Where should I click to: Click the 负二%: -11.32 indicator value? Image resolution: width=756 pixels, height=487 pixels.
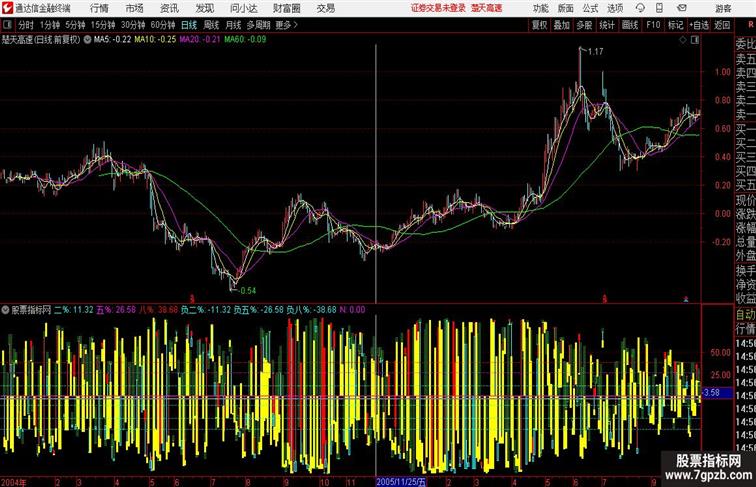click(x=206, y=310)
